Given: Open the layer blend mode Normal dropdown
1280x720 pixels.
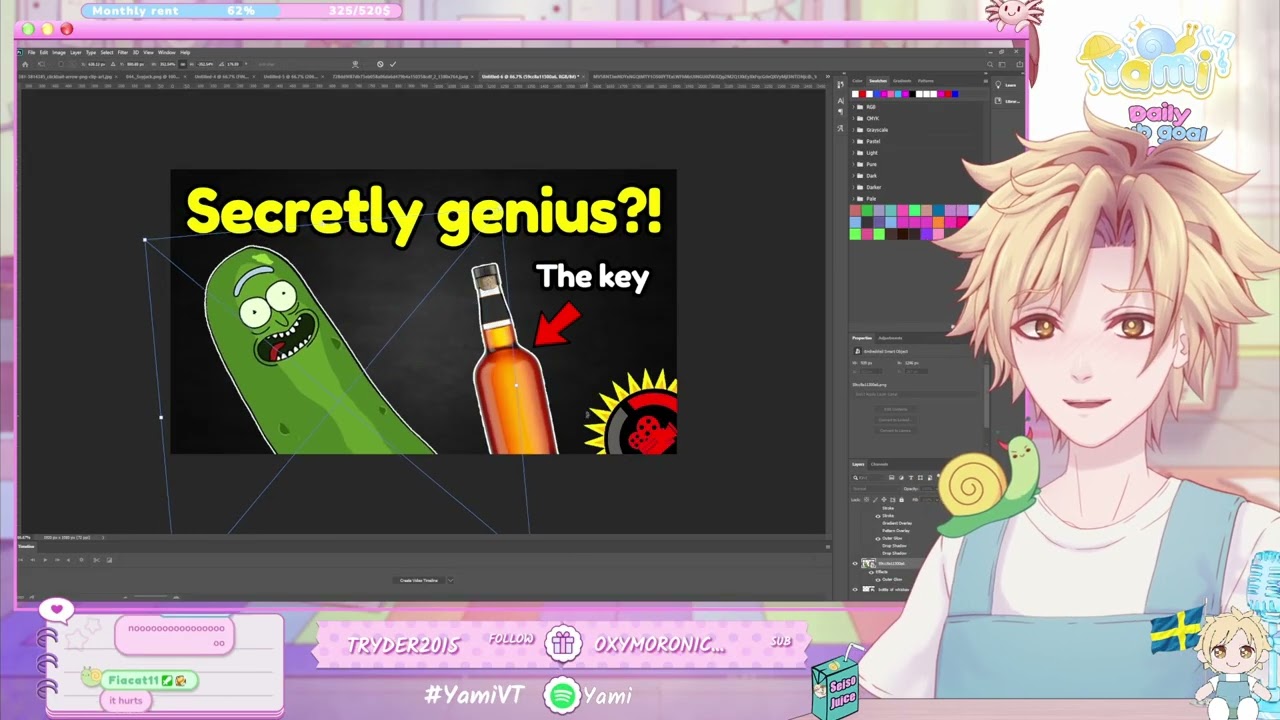Looking at the screenshot, I should (x=875, y=489).
